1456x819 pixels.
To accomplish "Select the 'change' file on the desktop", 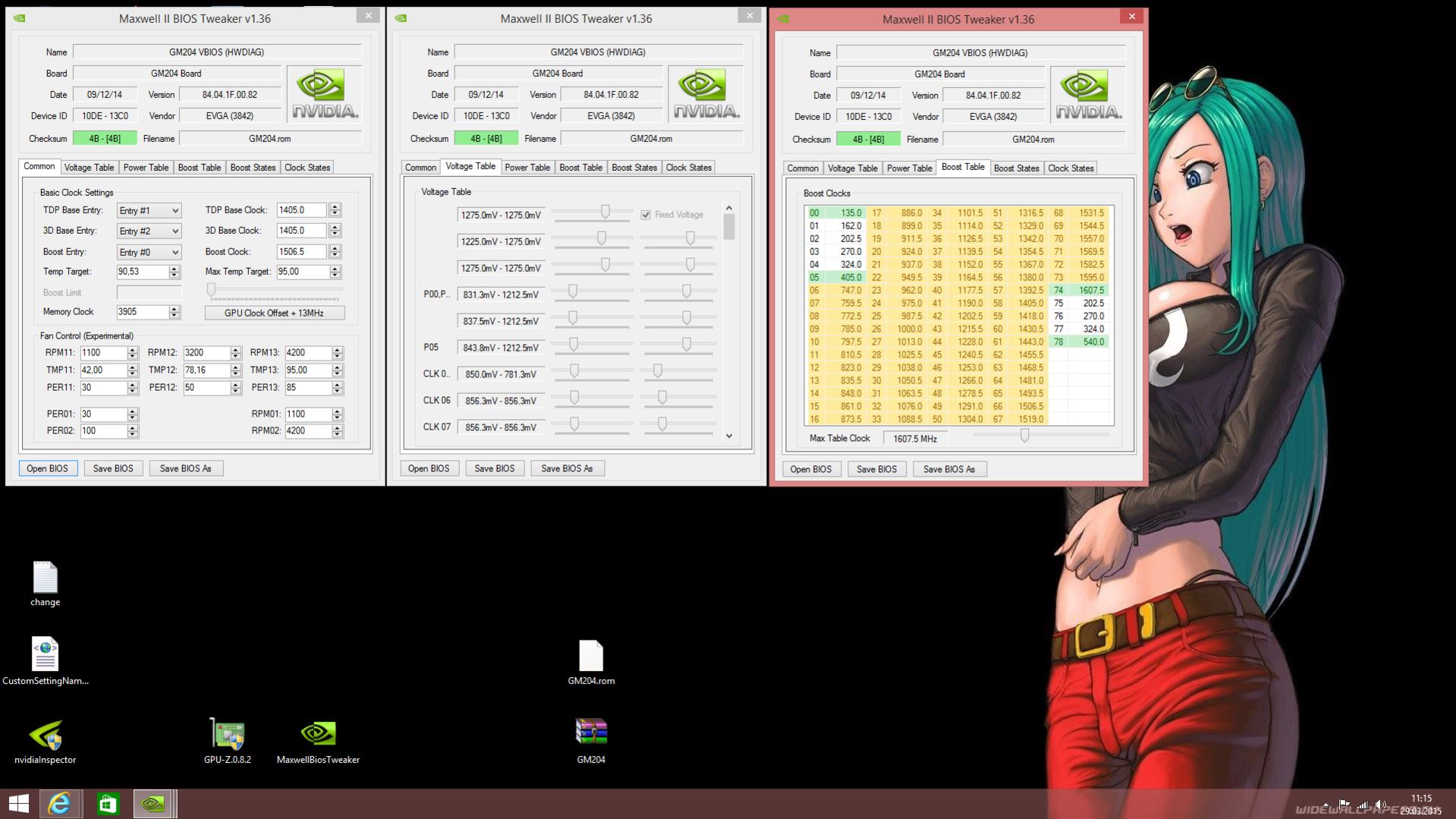I will pos(45,584).
